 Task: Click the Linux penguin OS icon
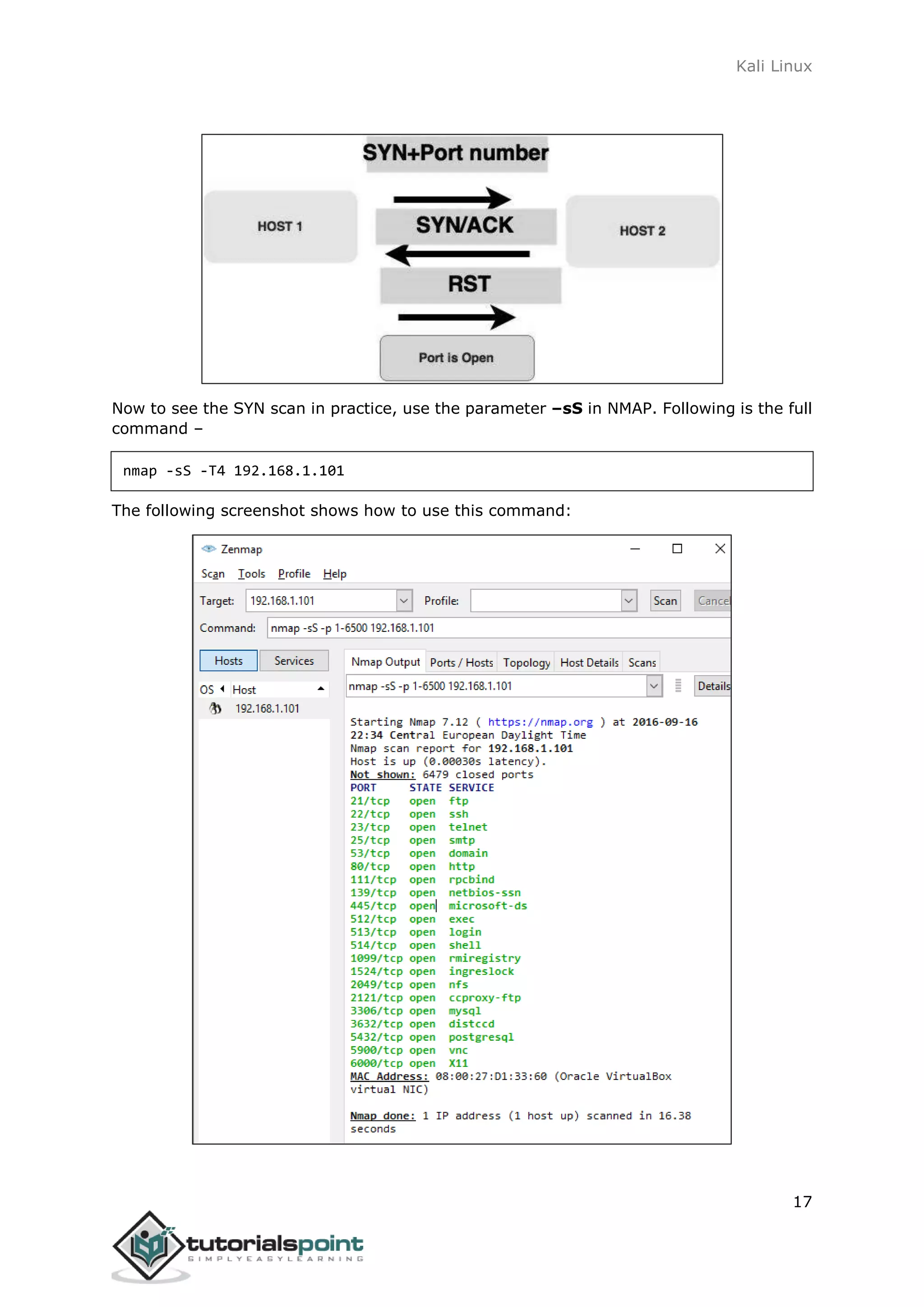coord(215,708)
